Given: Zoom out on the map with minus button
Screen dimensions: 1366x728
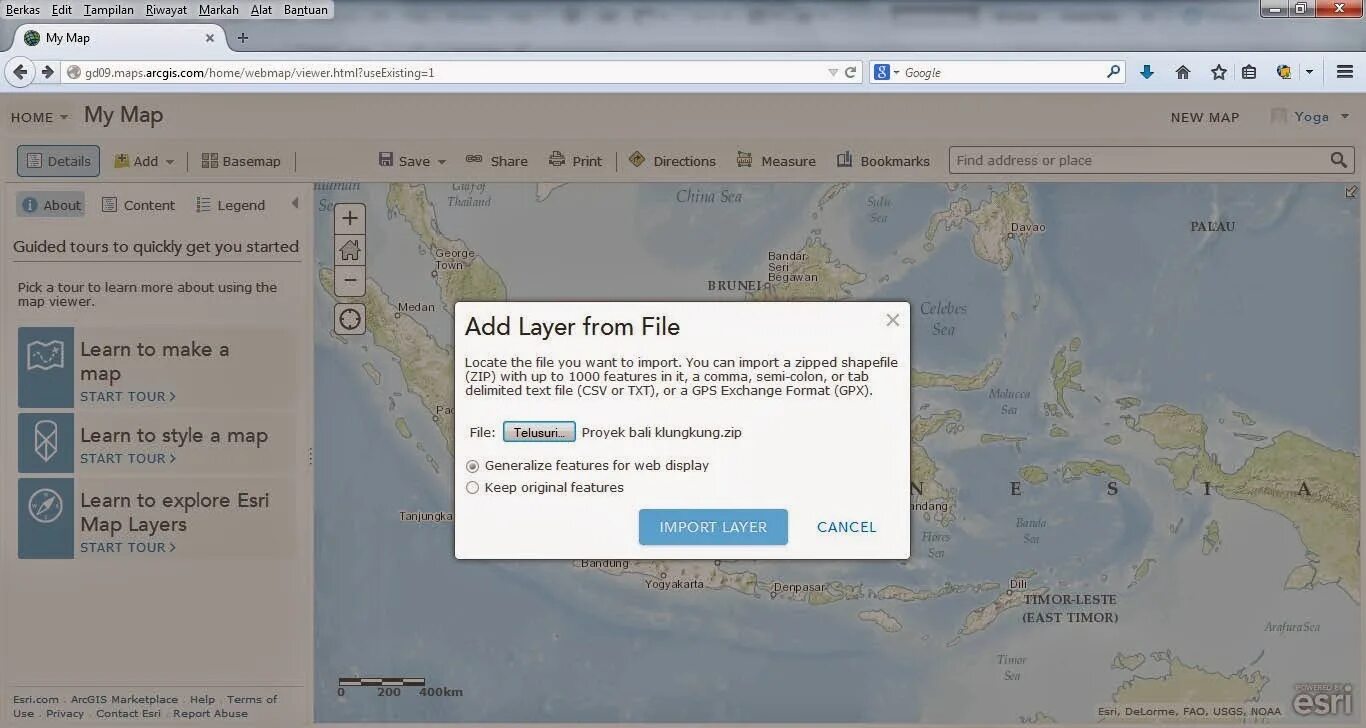Looking at the screenshot, I should click(x=350, y=281).
